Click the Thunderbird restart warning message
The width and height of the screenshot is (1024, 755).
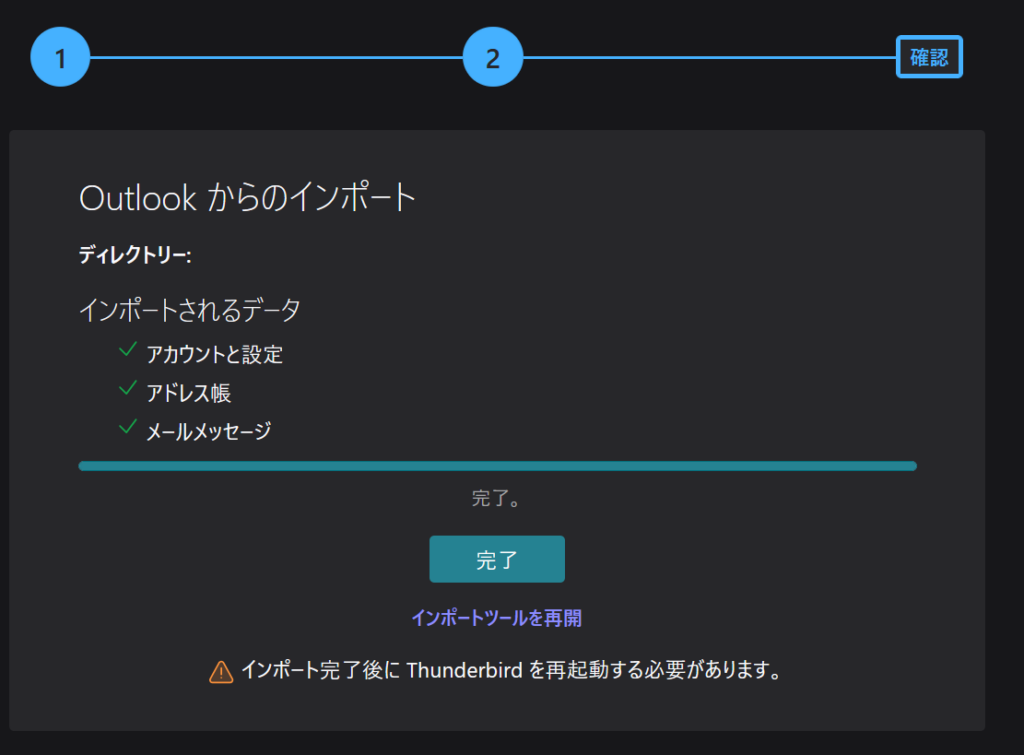tap(510, 670)
